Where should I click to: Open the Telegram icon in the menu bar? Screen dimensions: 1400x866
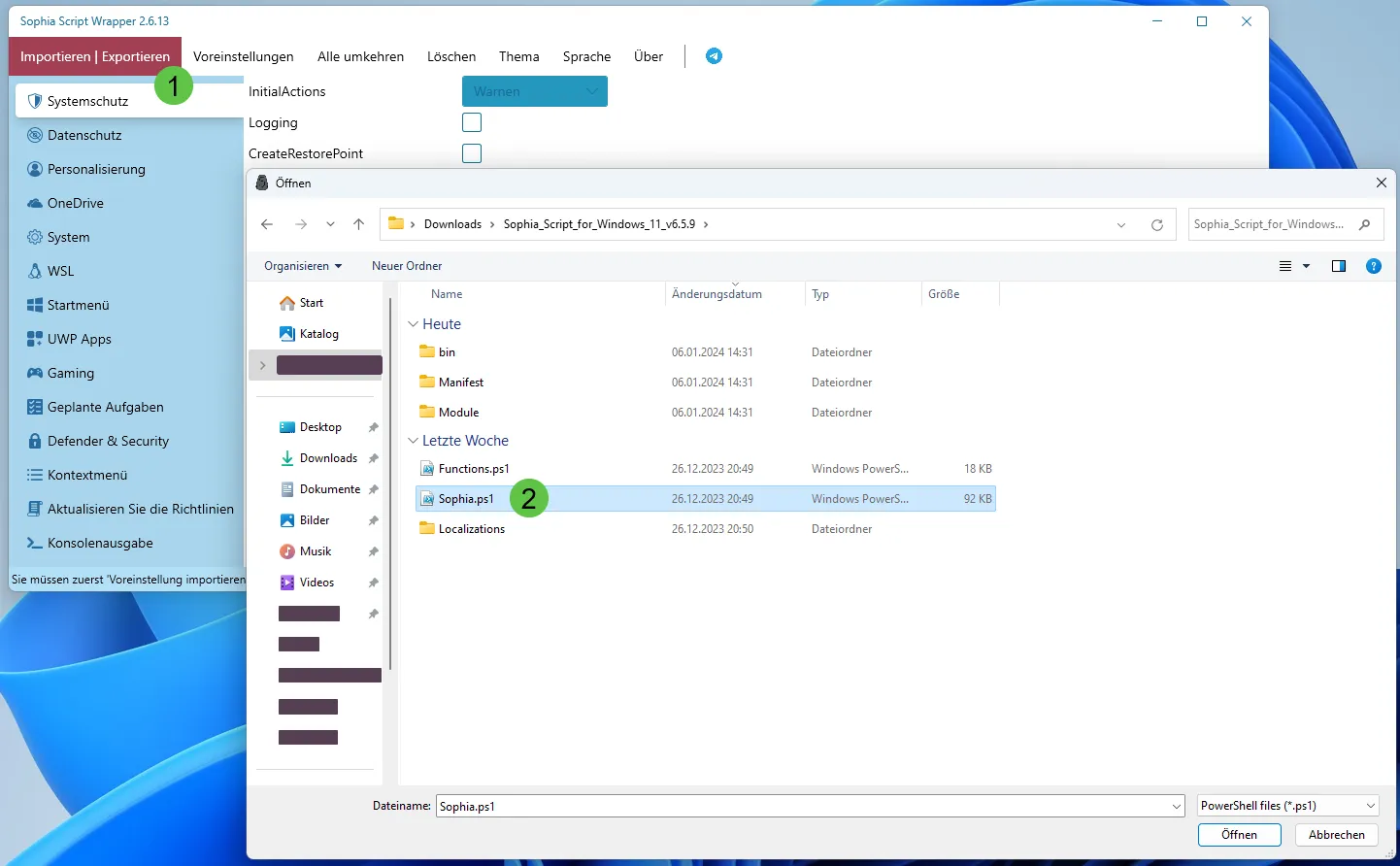click(x=714, y=56)
